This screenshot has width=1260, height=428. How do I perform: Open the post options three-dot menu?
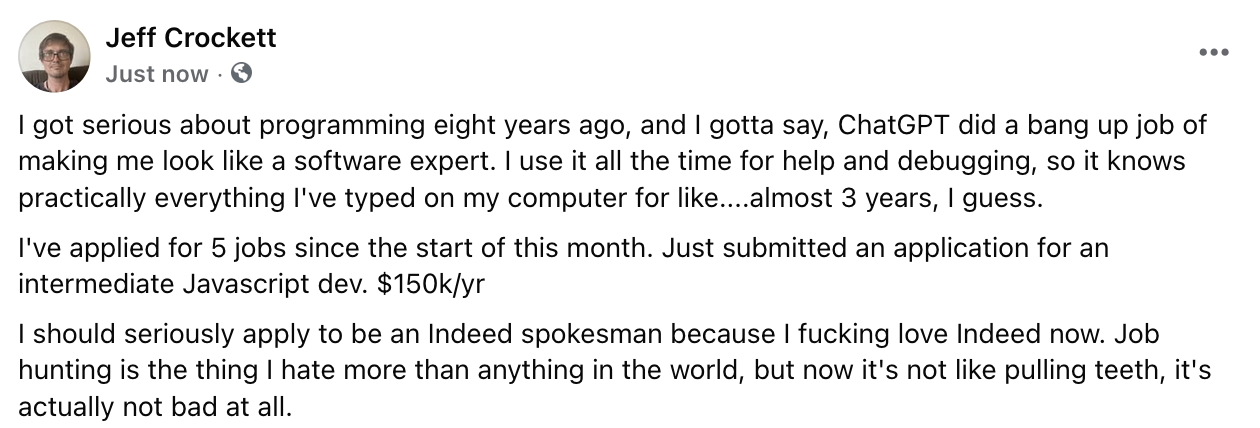(x=1212, y=53)
